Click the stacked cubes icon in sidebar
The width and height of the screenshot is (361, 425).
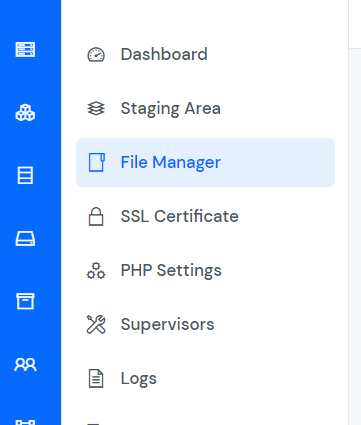[x=25, y=112]
